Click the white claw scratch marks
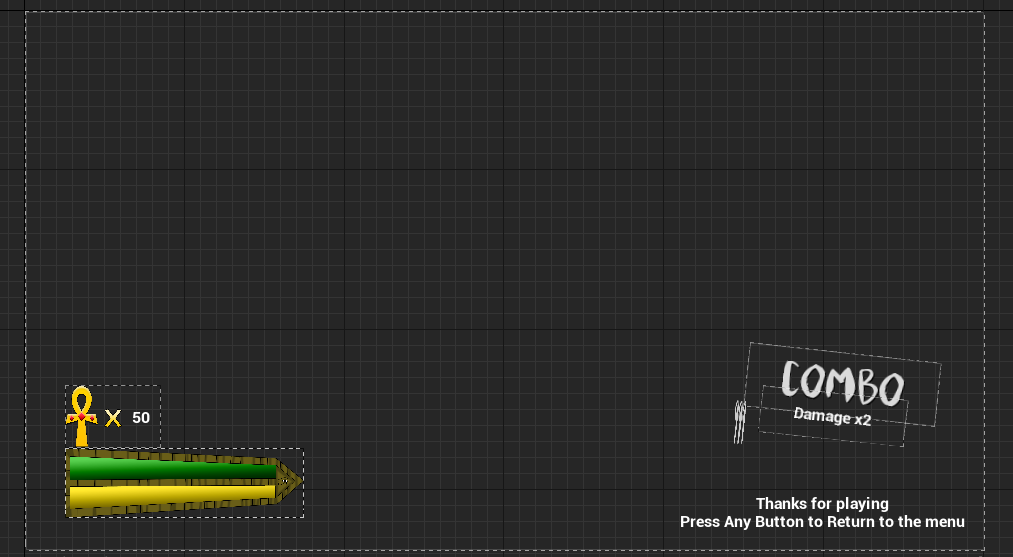The height and width of the screenshot is (557, 1013). tap(740, 421)
